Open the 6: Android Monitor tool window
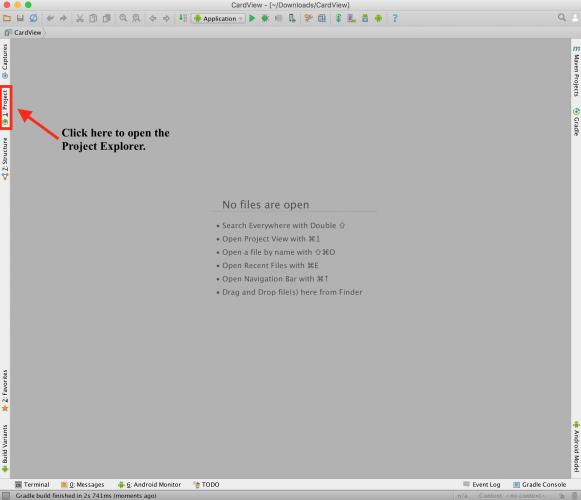 tap(149, 484)
